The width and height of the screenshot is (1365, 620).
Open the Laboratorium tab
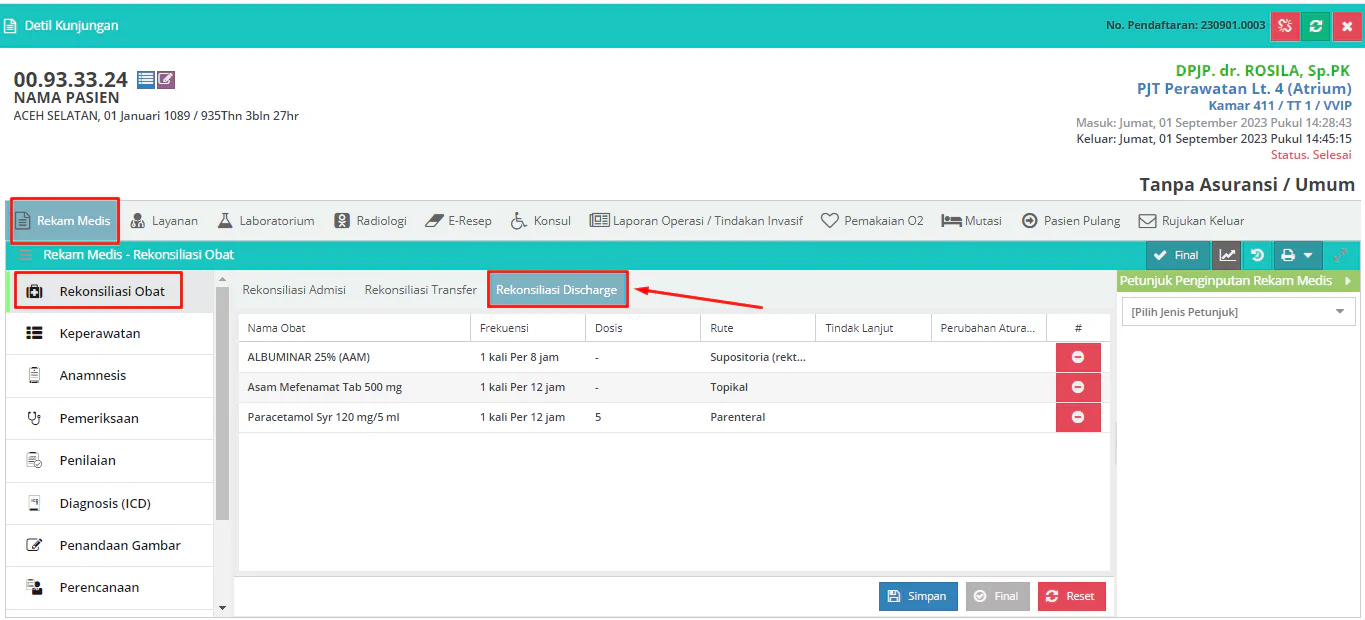point(266,221)
